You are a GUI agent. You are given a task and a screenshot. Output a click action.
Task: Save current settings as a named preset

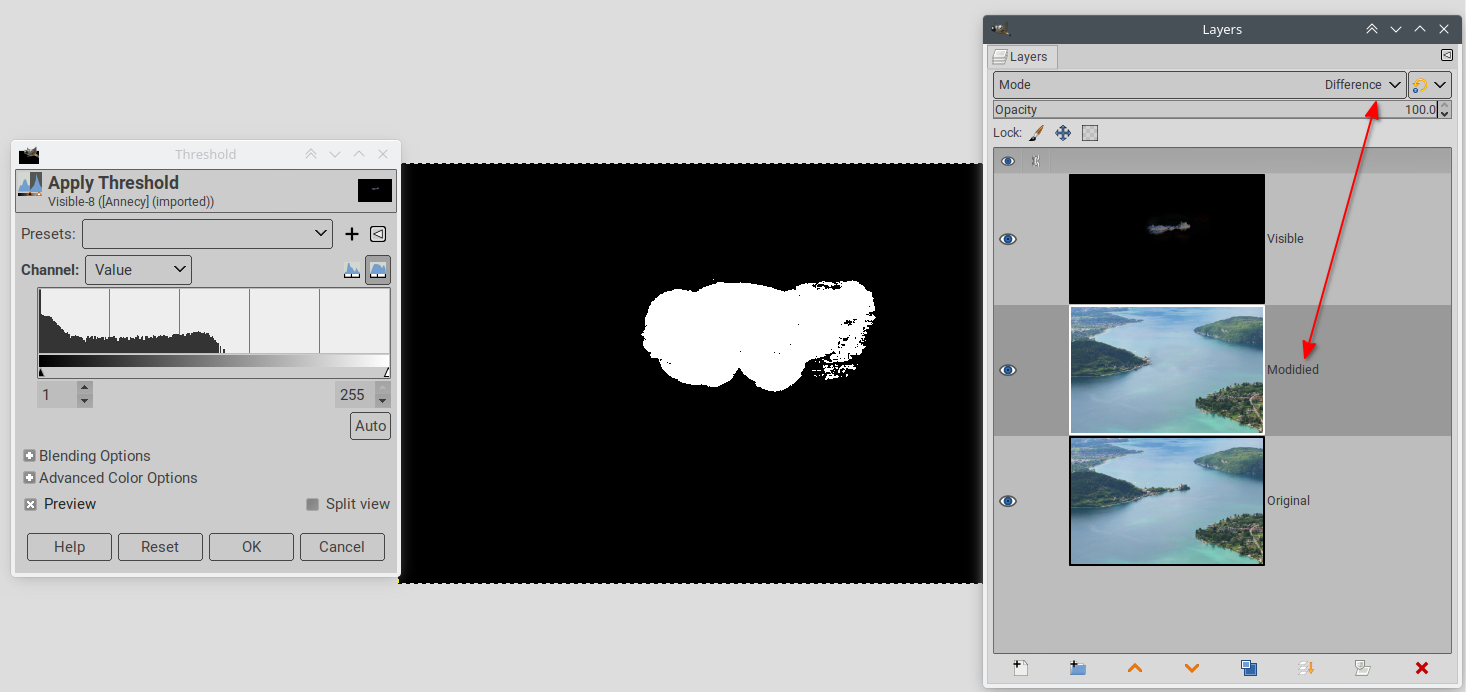click(x=352, y=234)
